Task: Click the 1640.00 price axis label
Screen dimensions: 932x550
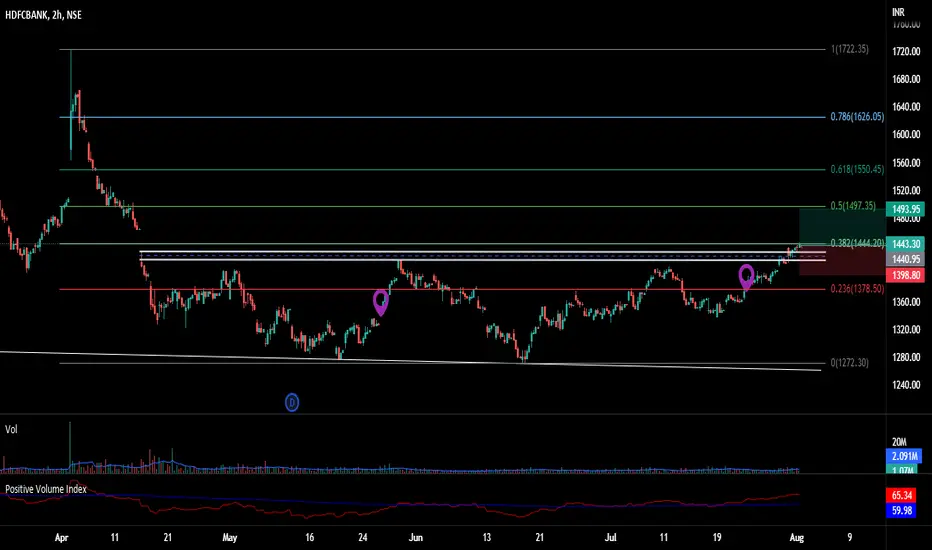Action: click(906, 107)
